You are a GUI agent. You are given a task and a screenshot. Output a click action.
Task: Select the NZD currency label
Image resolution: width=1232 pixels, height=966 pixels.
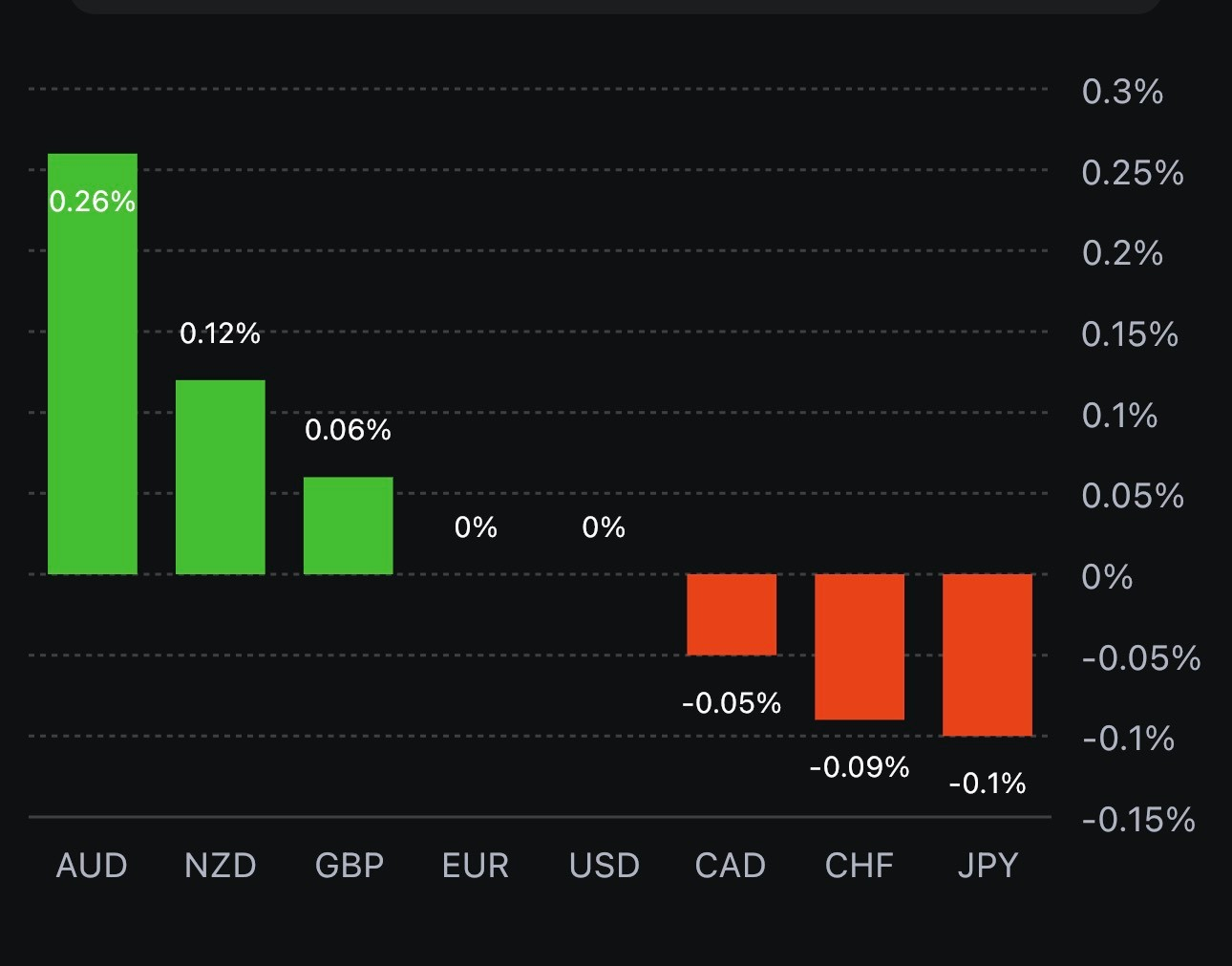point(220,866)
